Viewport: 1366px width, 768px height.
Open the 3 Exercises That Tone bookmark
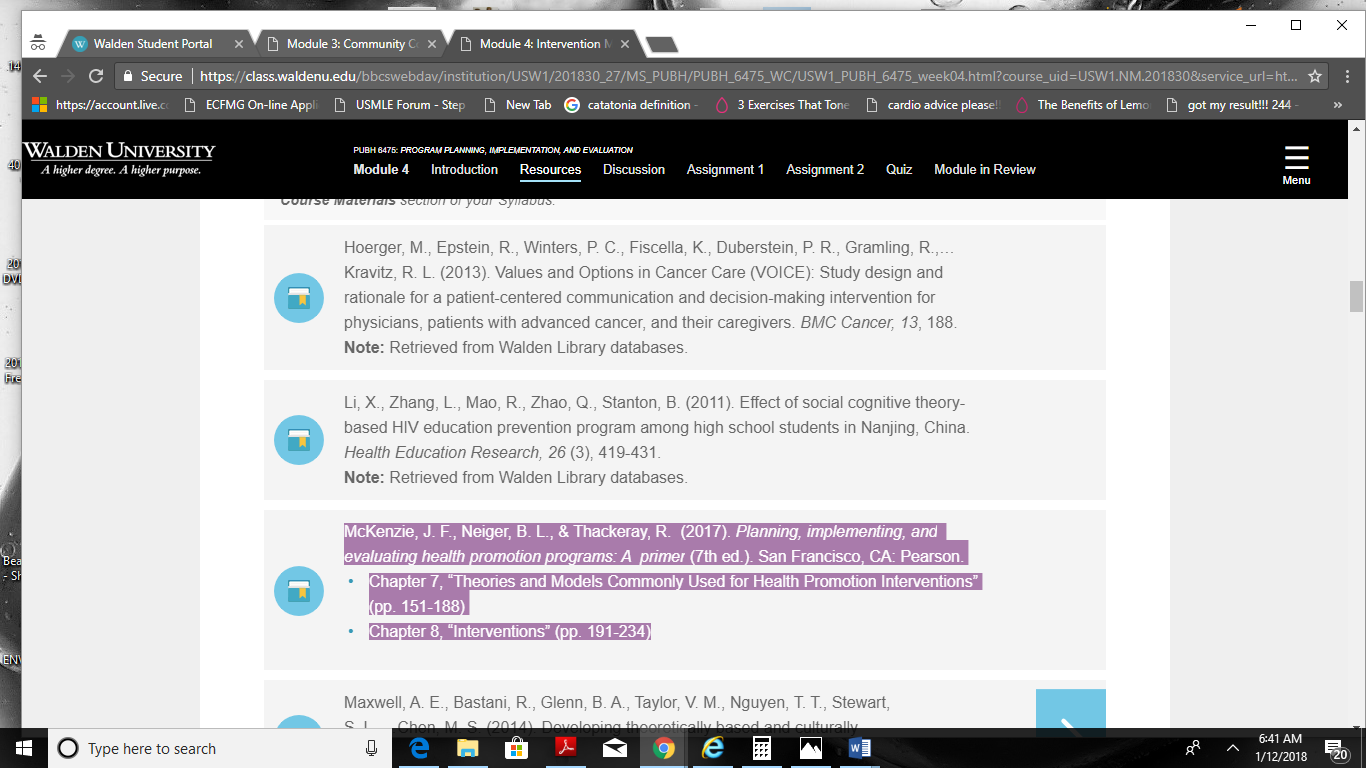point(782,104)
